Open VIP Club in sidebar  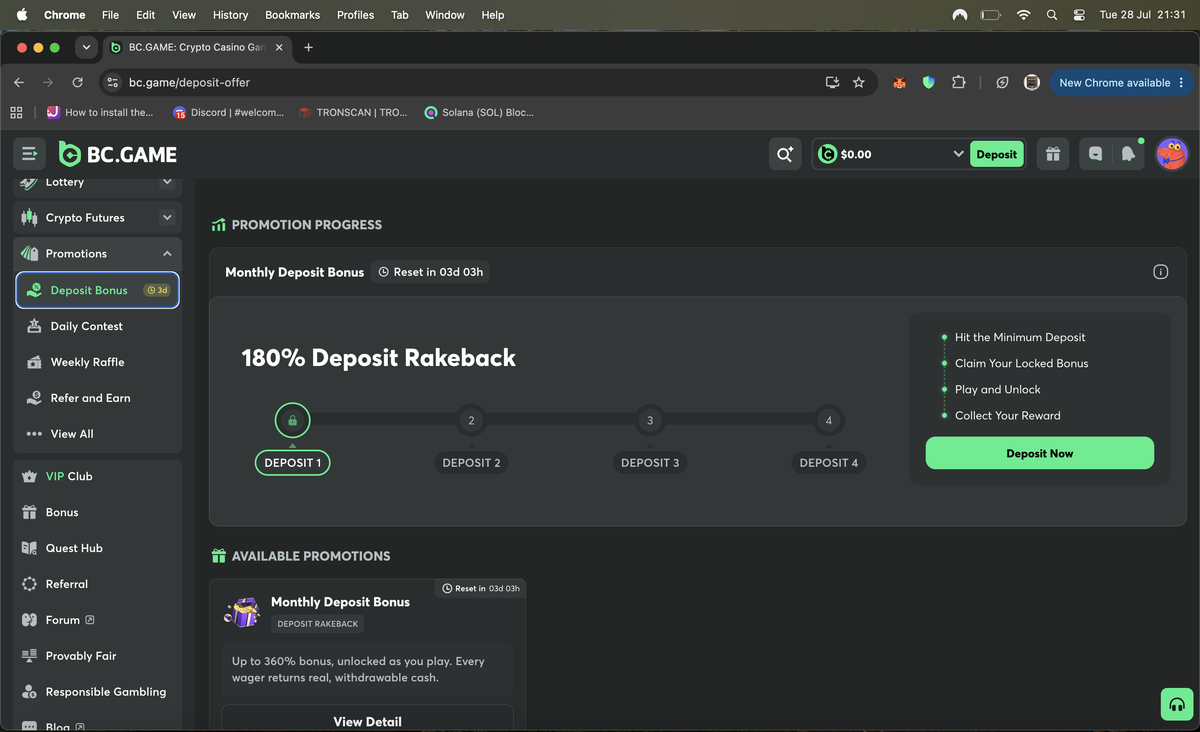(x=98, y=476)
